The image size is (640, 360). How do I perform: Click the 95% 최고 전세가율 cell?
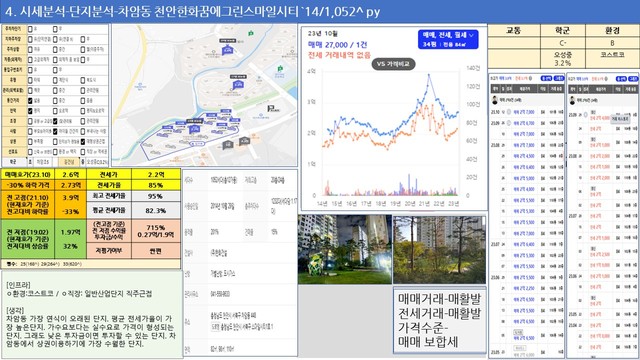(156, 196)
